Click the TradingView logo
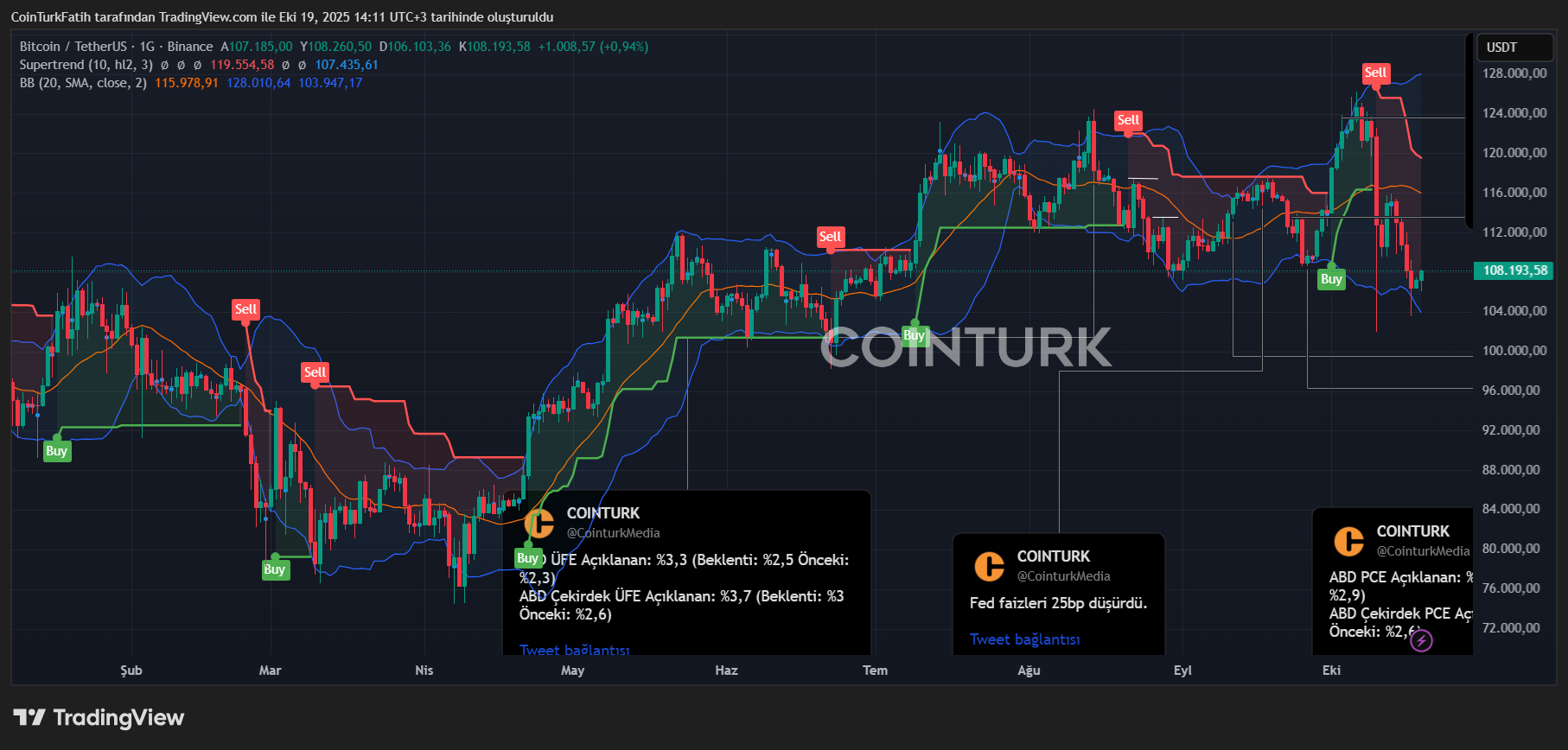The image size is (1568, 750). 99,717
